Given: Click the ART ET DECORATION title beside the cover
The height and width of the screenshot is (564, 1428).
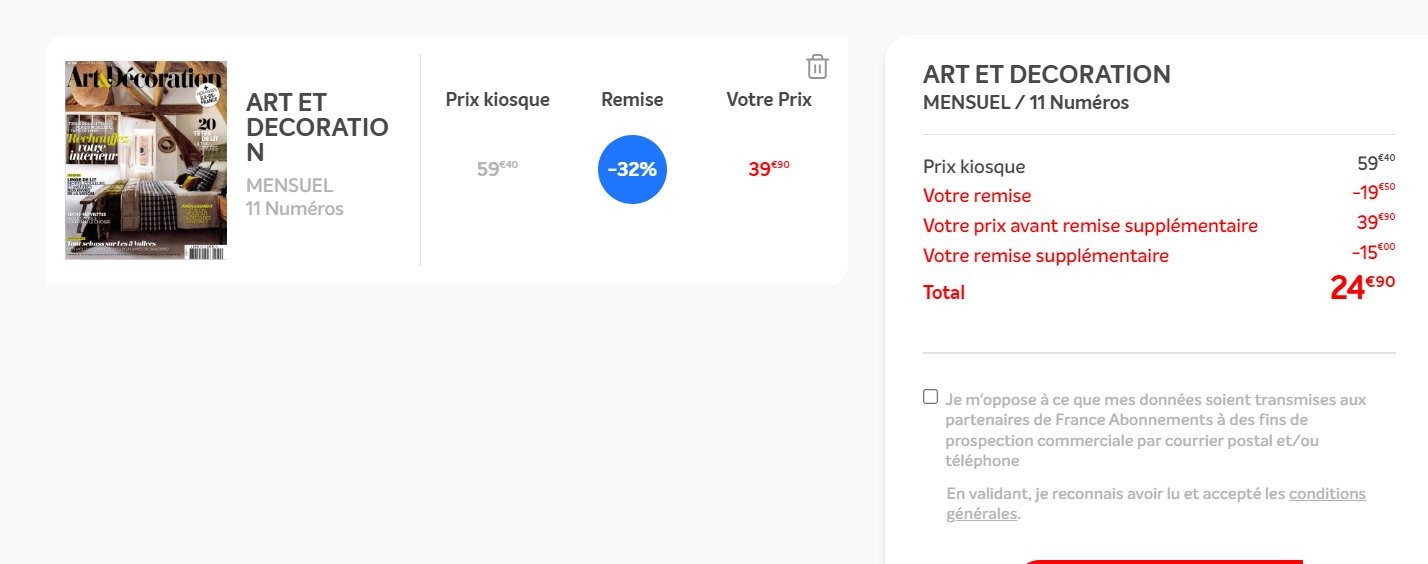Looking at the screenshot, I should coord(317,127).
